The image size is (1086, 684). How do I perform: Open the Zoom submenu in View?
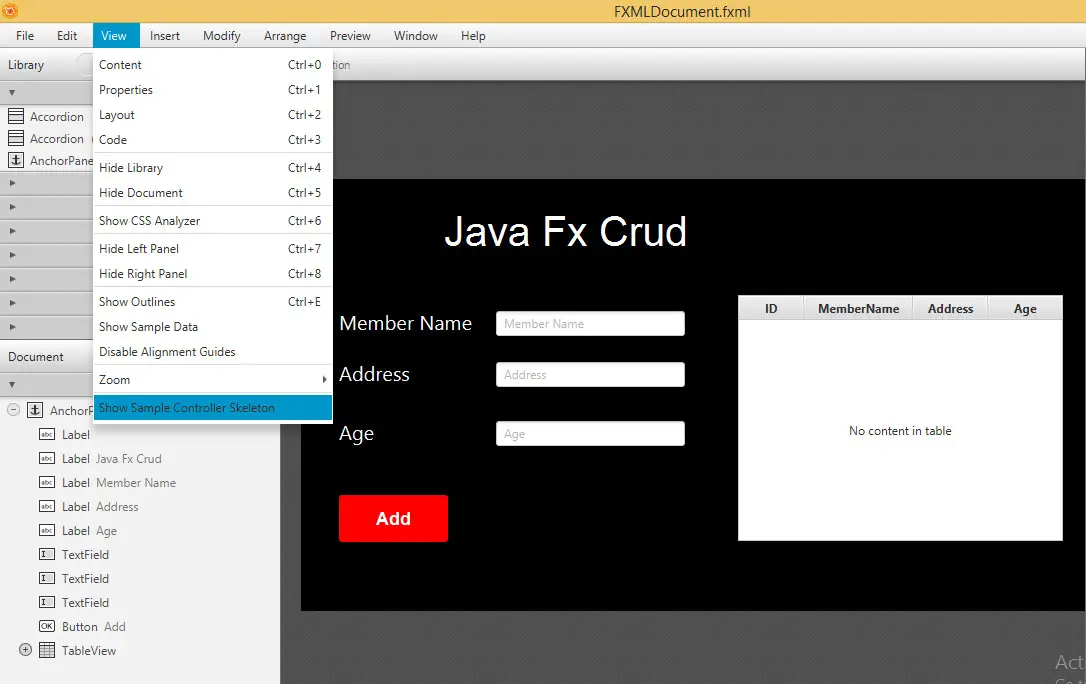pos(114,380)
